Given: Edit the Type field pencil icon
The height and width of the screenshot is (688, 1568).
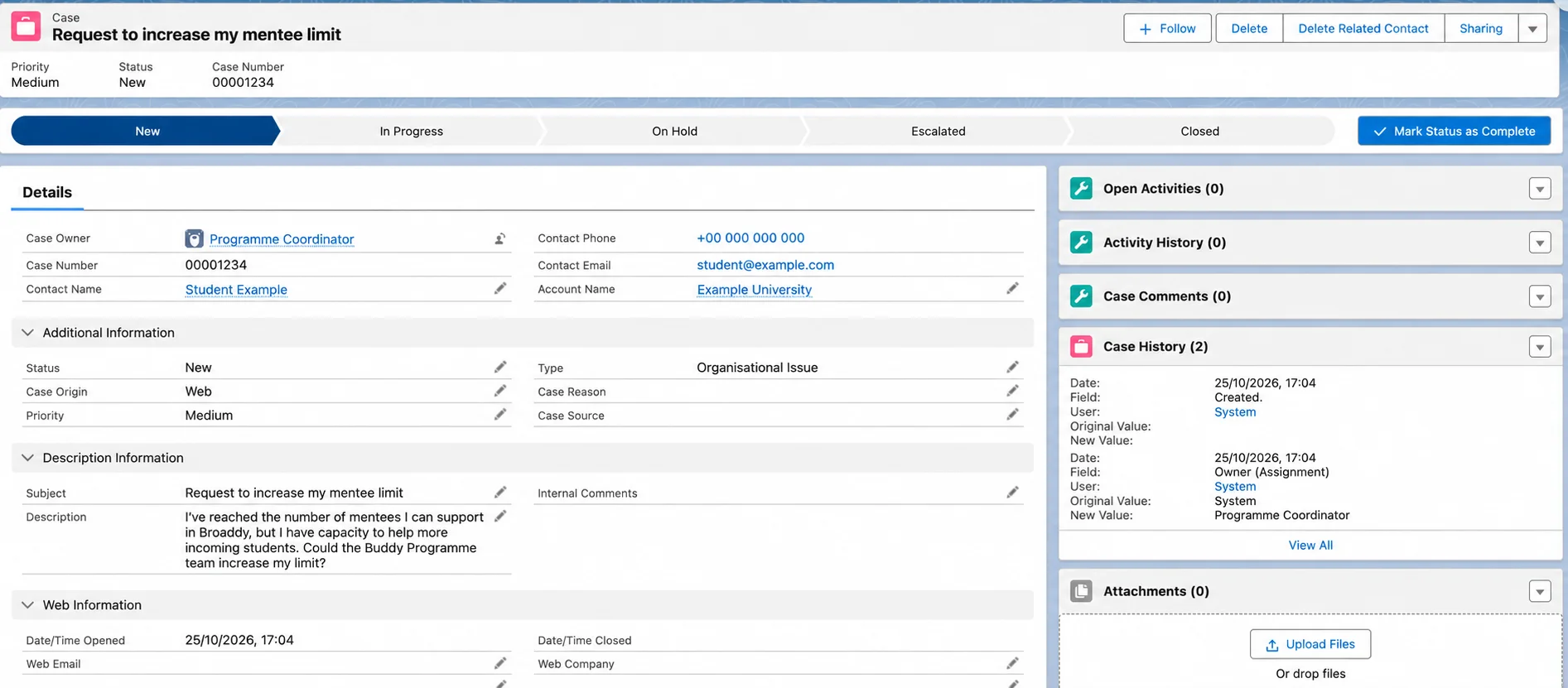Looking at the screenshot, I should point(1012,367).
